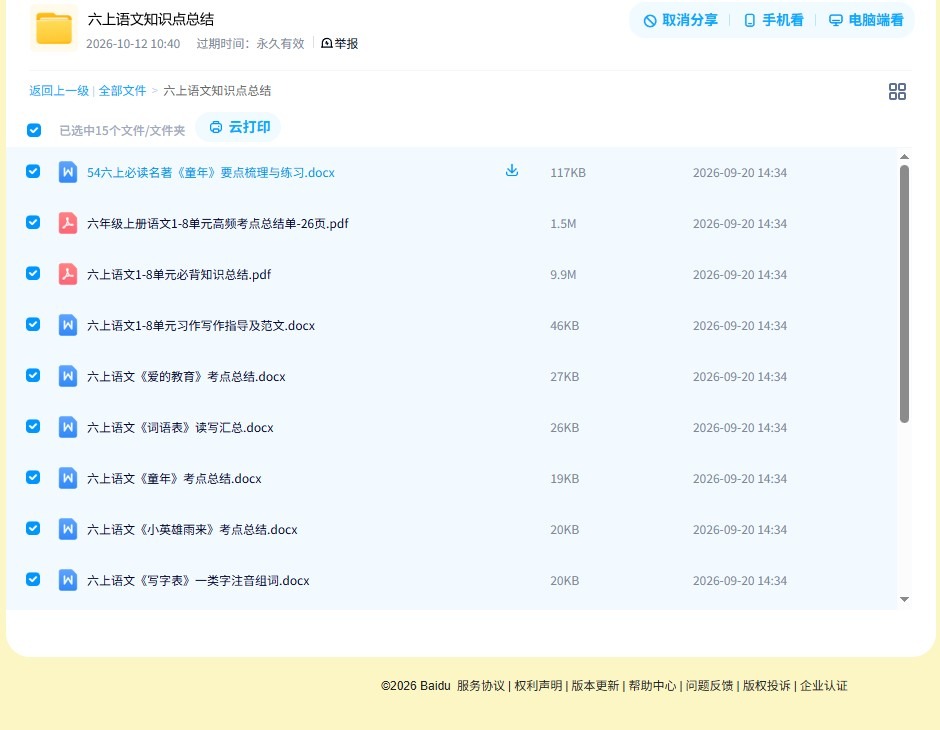940x730 pixels.
Task: Click Word icon of 《小英雄雨来》考点总结.docx
Action: (x=68, y=529)
